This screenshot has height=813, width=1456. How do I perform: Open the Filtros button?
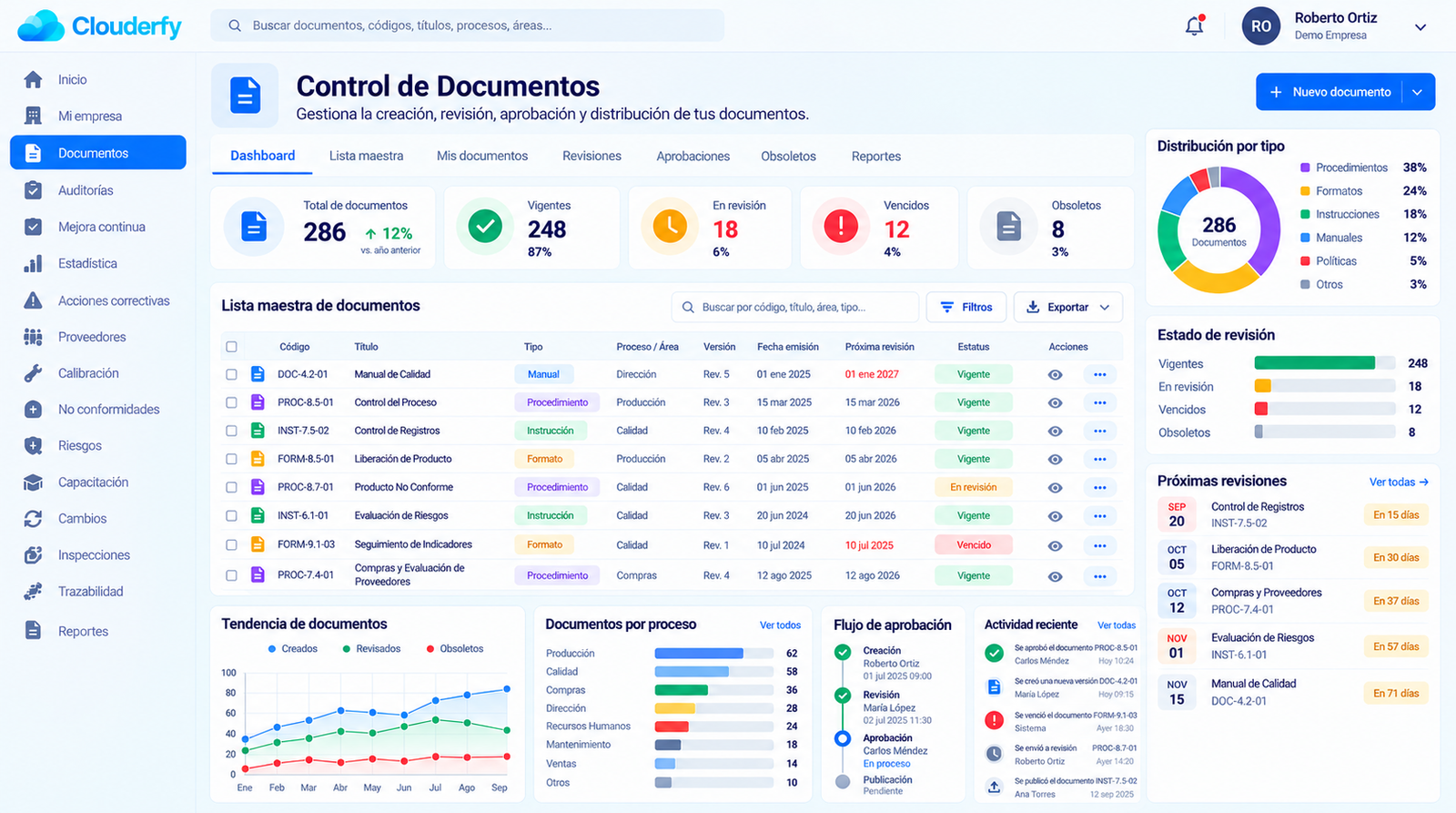tap(966, 308)
